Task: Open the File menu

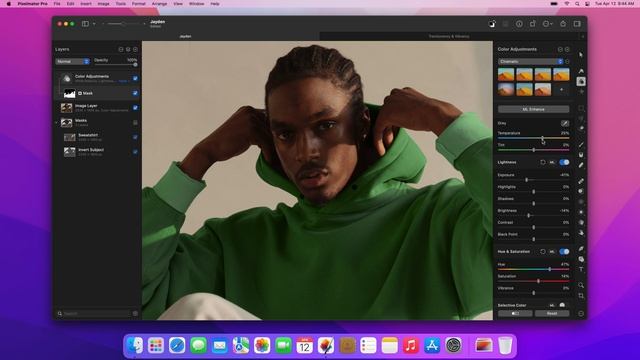Action: coord(57,4)
